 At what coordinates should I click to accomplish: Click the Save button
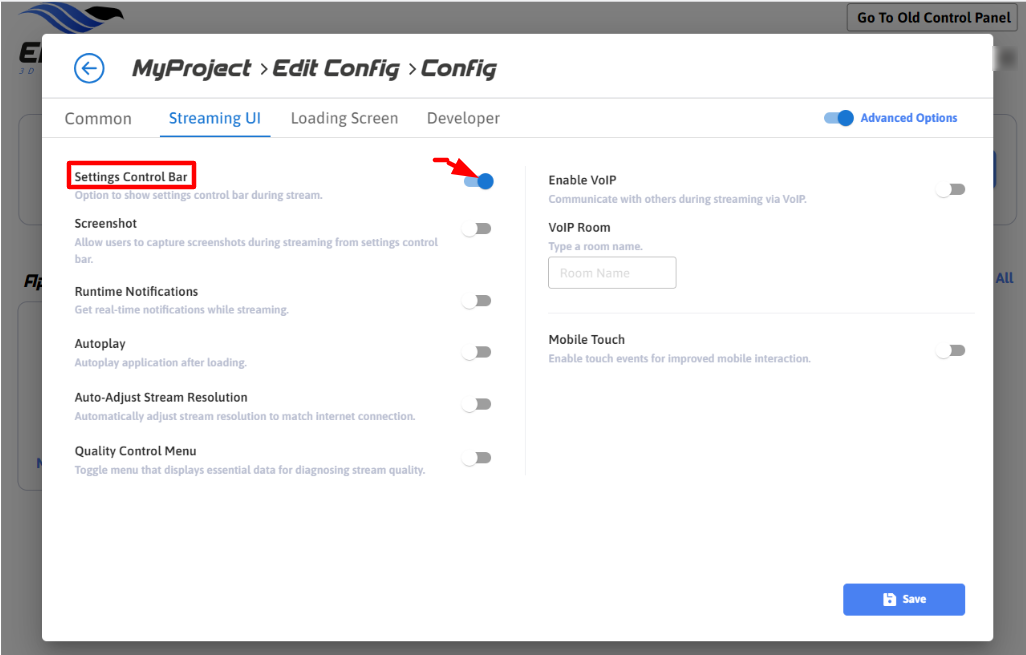pyautogui.click(x=904, y=599)
